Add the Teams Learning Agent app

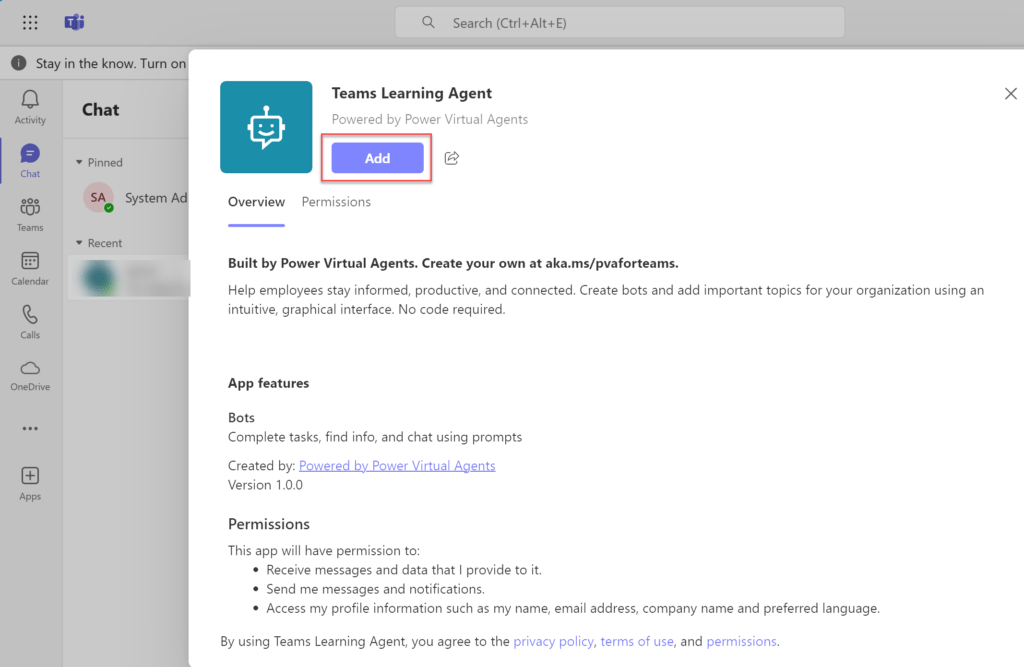(x=377, y=158)
